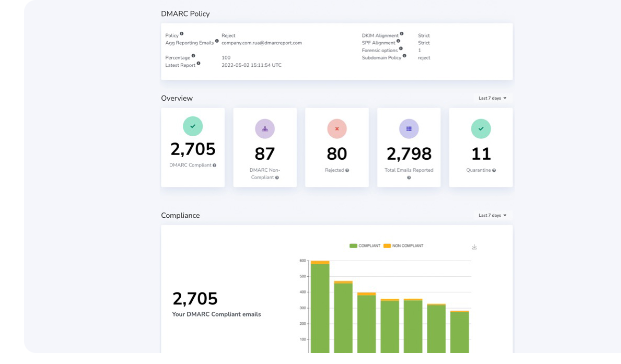Open the Compliance Last 7 days dropdown
Image resolution: width=621 pixels, height=364 pixels.
pyautogui.click(x=492, y=215)
